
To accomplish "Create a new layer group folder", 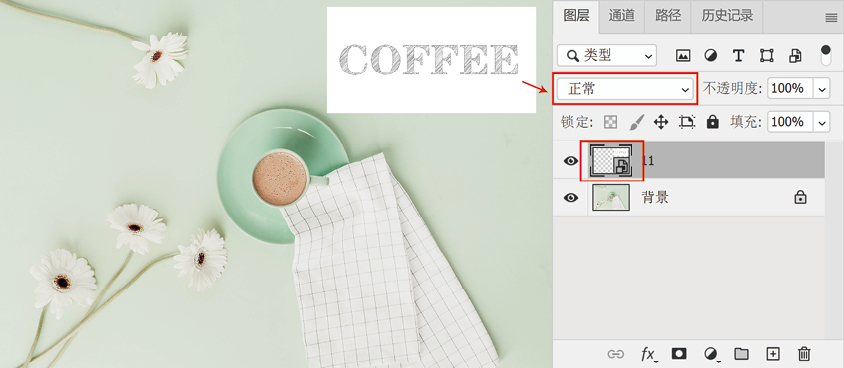I will (742, 353).
